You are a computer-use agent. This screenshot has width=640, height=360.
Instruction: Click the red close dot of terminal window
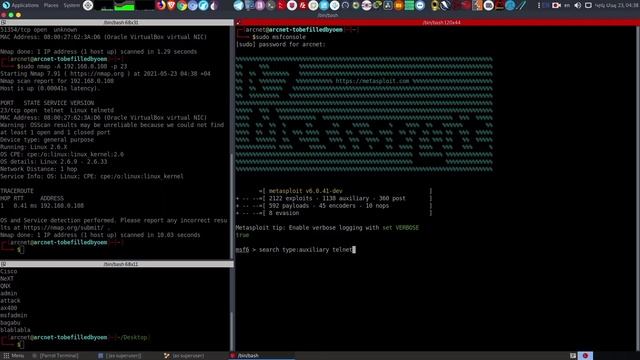pos(4,15)
